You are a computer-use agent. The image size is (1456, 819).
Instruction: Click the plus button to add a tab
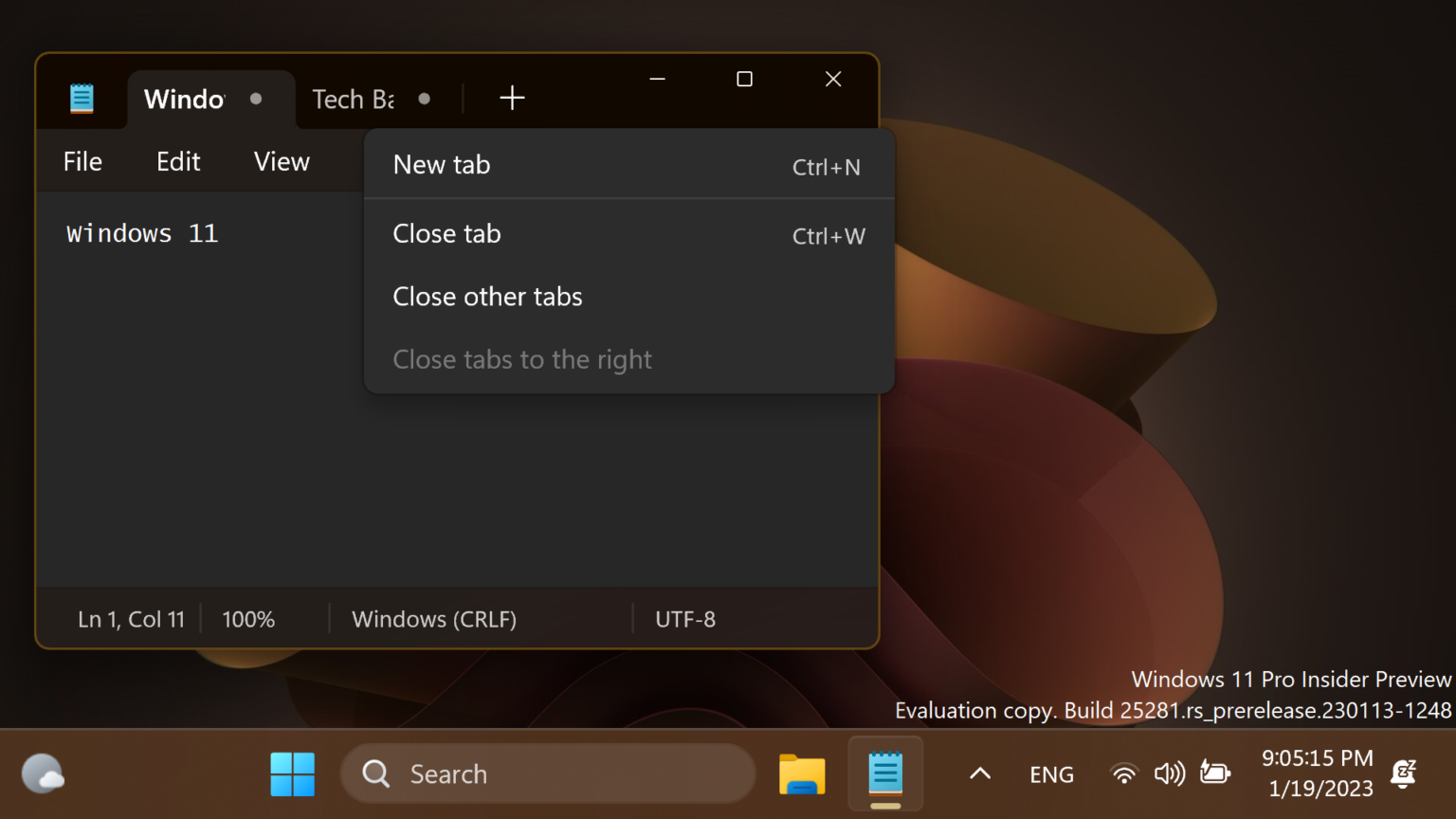pyautogui.click(x=512, y=98)
